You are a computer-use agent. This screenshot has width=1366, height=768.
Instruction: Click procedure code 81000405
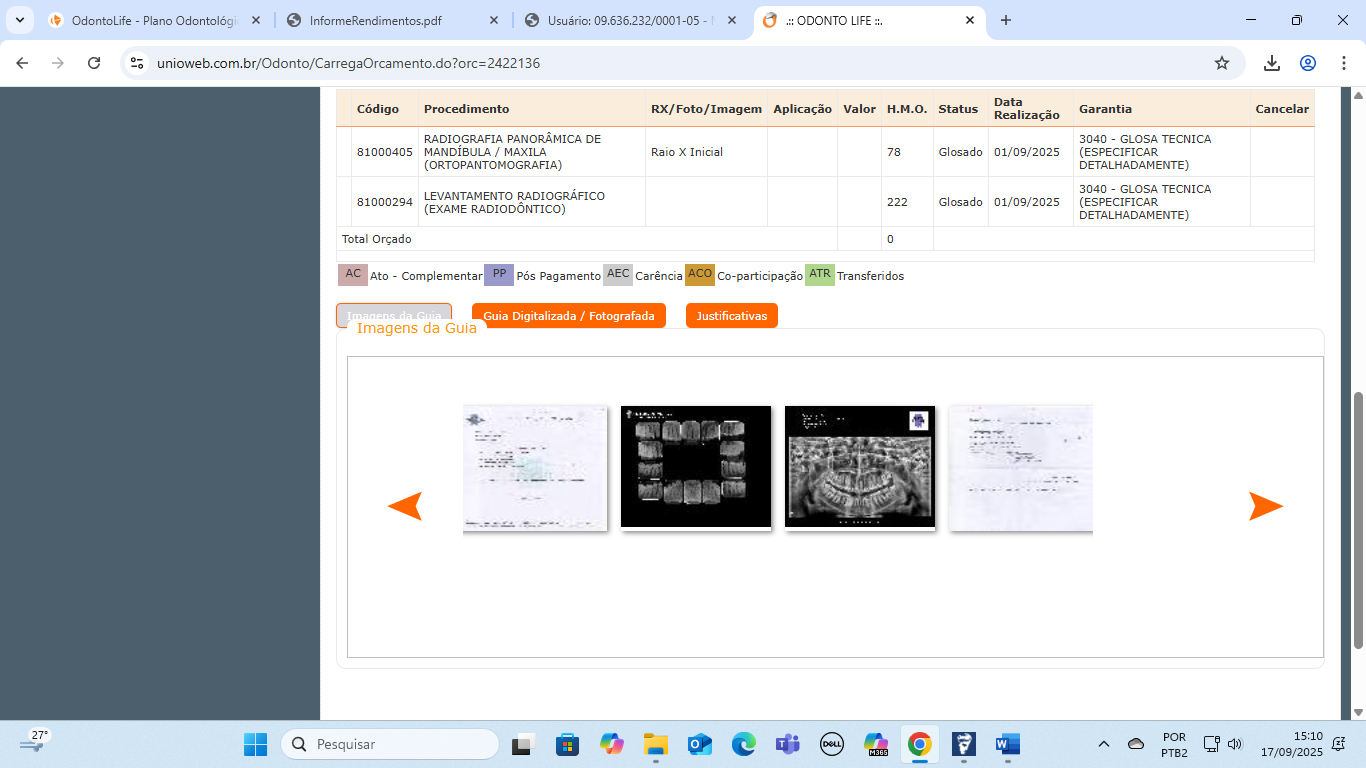(385, 152)
